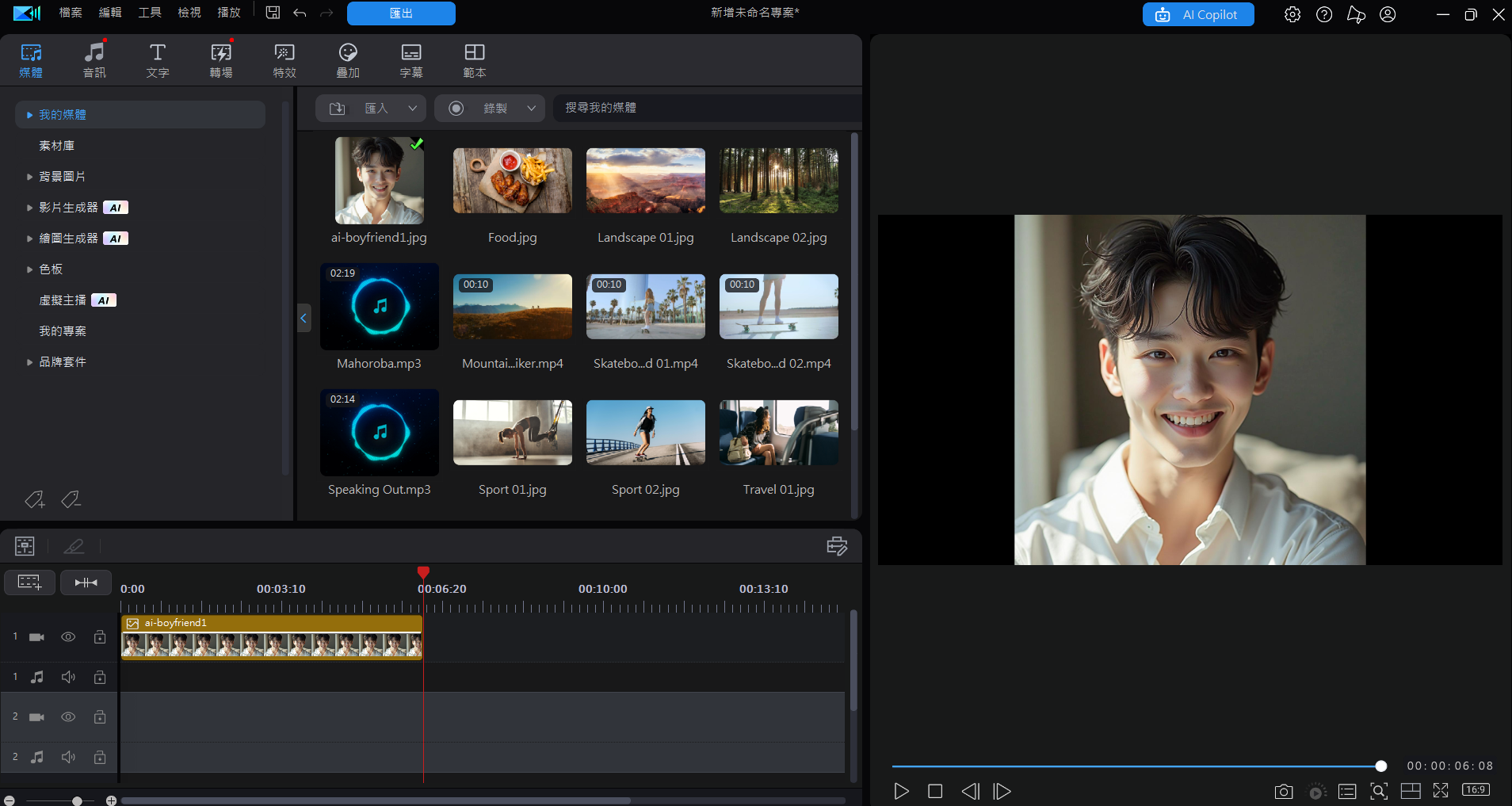Image resolution: width=1512 pixels, height=806 pixels.
Task: Select the Food.jpg thumbnail
Action: pyautogui.click(x=512, y=181)
